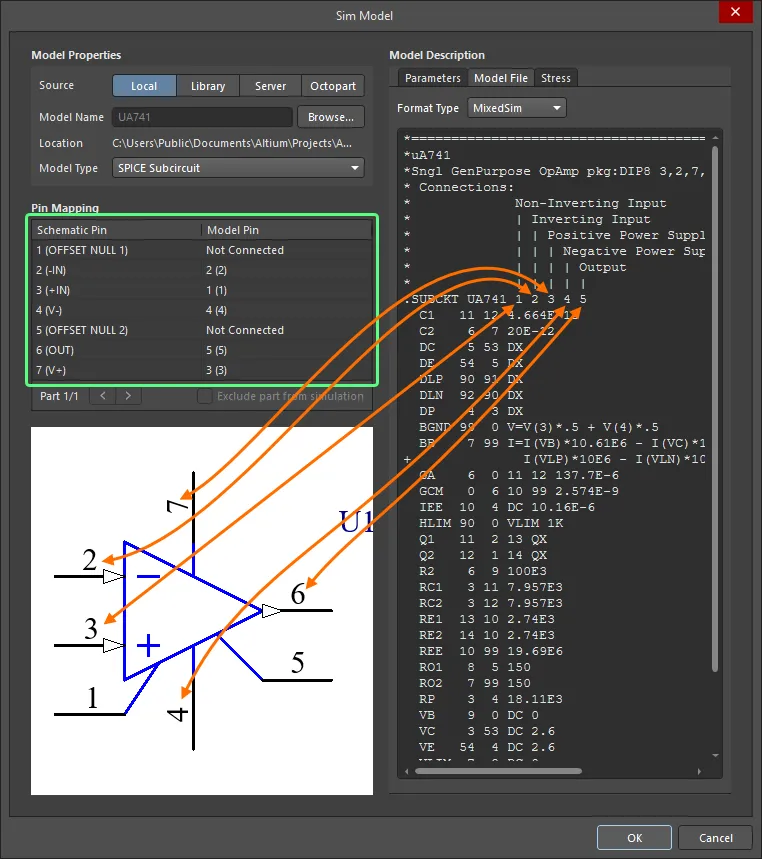762x859 pixels.
Task: Enable Exclude part from simulation checkbox
Action: tap(206, 397)
